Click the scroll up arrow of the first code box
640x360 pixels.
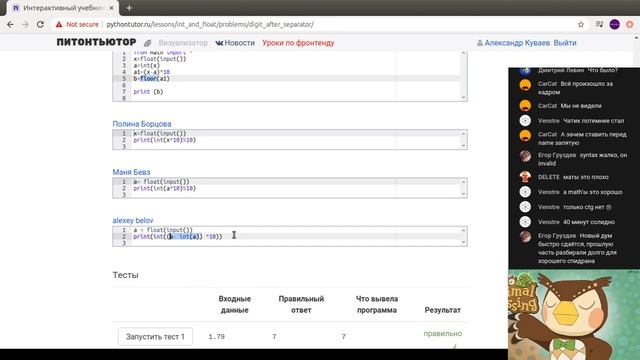(464, 53)
